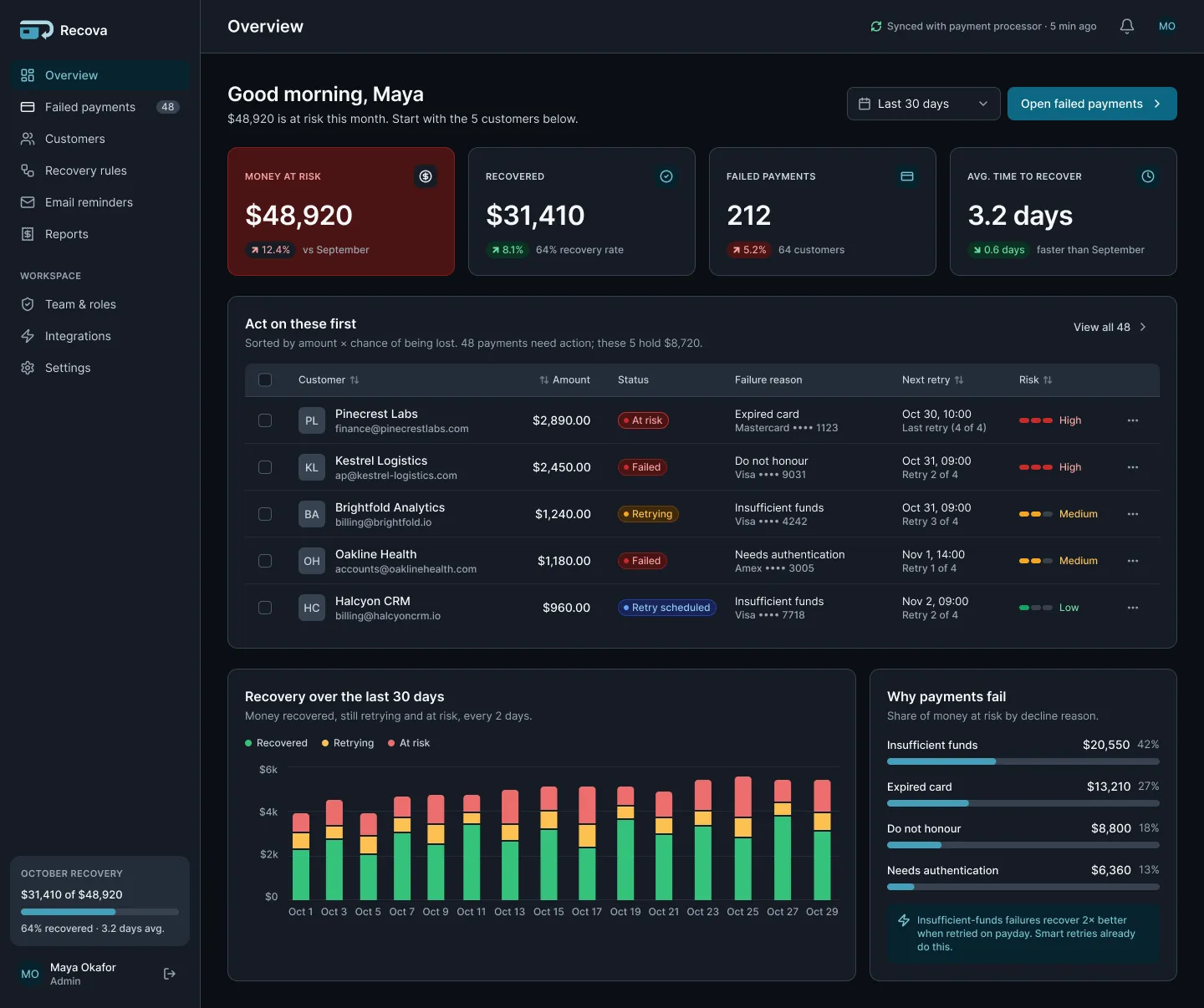Navigate to Recovery rules
Screen dimensions: 1204x1008
coord(100,171)
